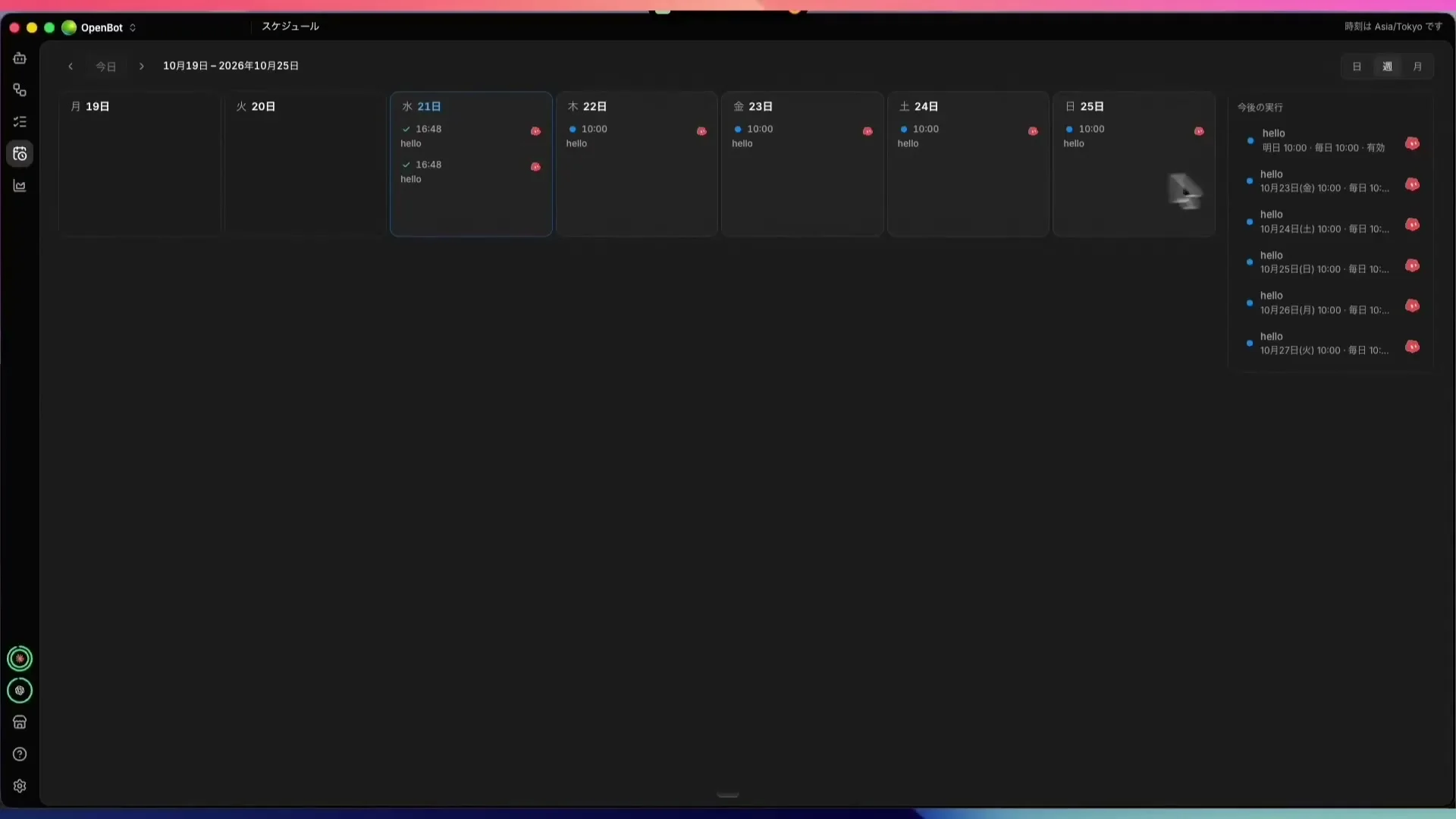The width and height of the screenshot is (1456, 819).
Task: Open the analytics chart sidebar icon
Action: point(20,186)
